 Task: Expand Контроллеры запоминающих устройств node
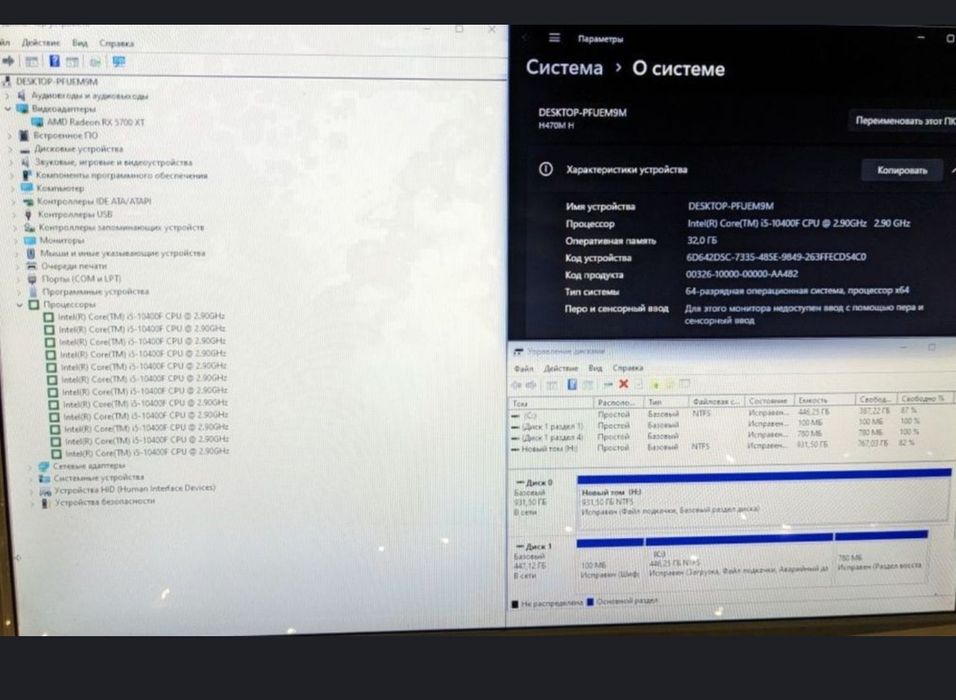pyautogui.click(x=15, y=227)
